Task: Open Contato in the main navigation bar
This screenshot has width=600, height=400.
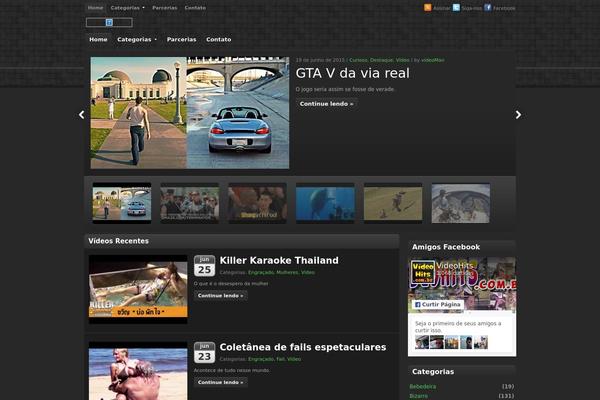Action: (218, 39)
